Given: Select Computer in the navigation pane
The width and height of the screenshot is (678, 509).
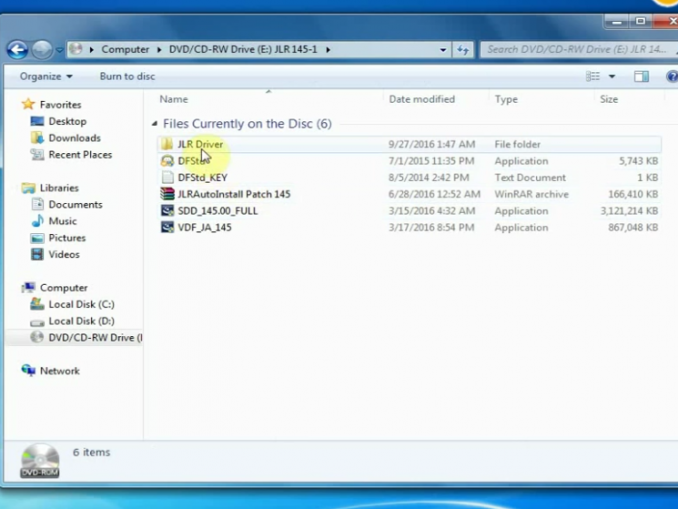Looking at the screenshot, I should (x=64, y=288).
